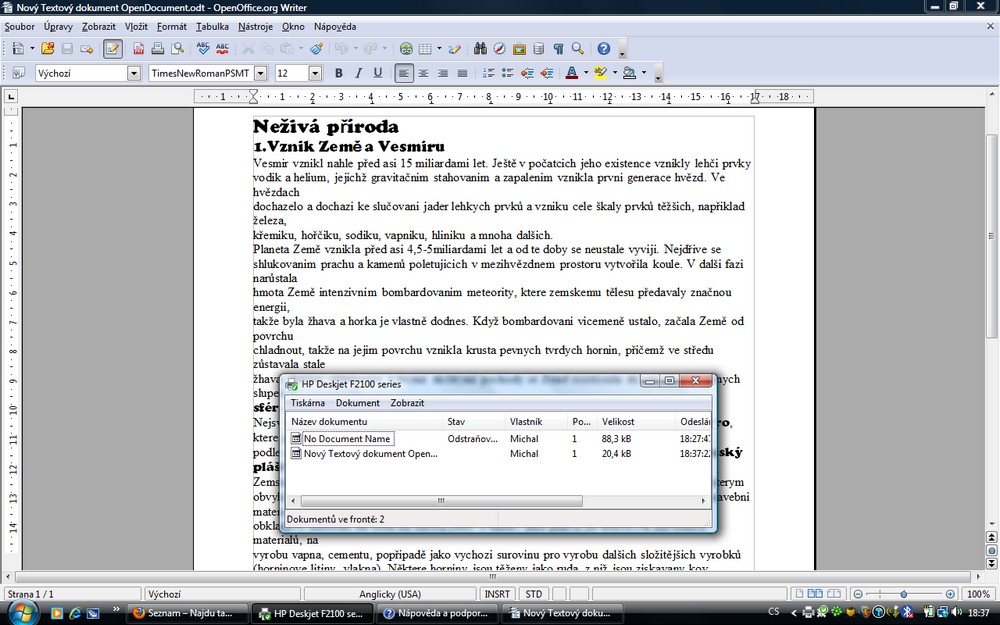The width and height of the screenshot is (1000, 625).
Task: Insert a table using the Table icon
Action: (x=425, y=48)
